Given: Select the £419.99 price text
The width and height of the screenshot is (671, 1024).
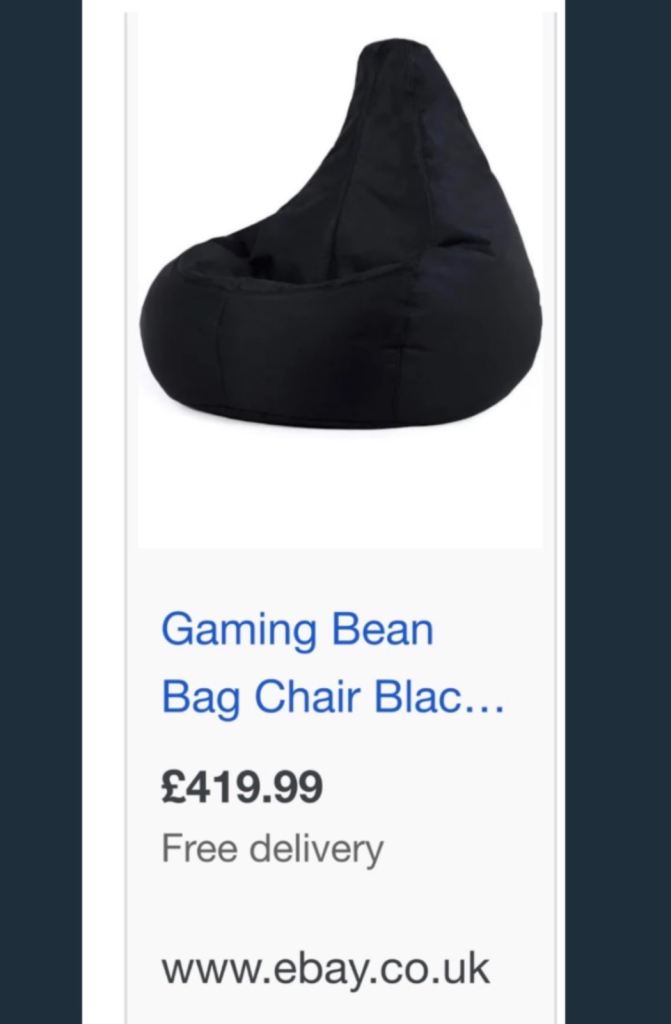Looking at the screenshot, I should pos(242,788).
